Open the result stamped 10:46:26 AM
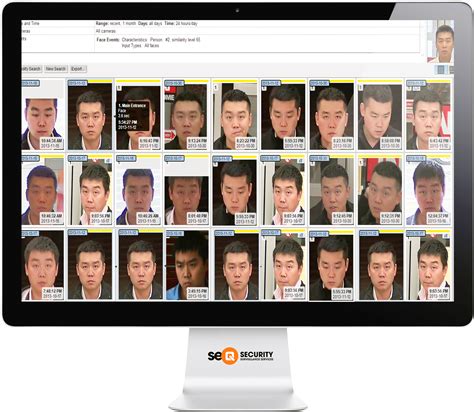This screenshot has height=412, width=474. click(138, 190)
